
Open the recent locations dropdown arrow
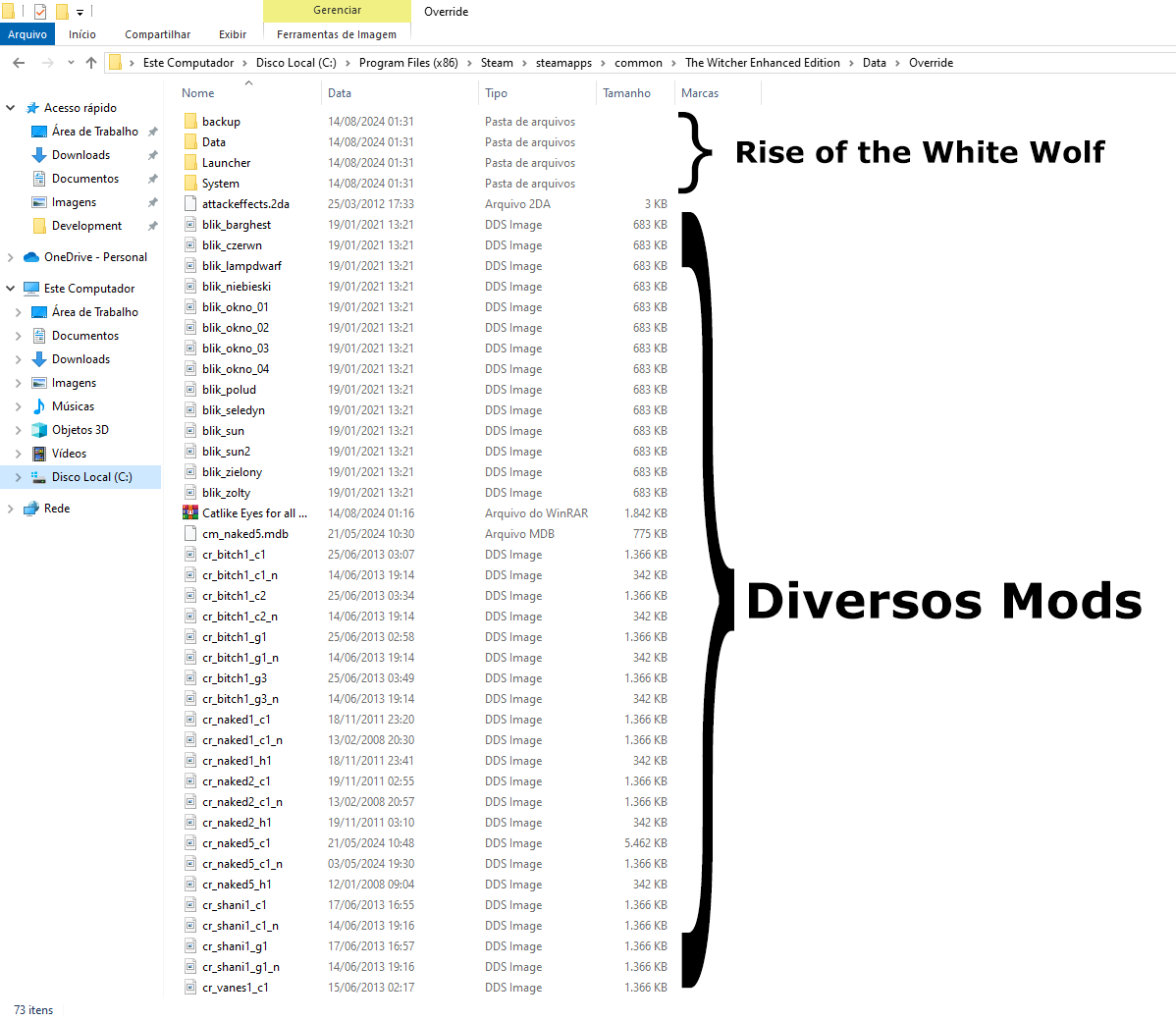pos(71,63)
